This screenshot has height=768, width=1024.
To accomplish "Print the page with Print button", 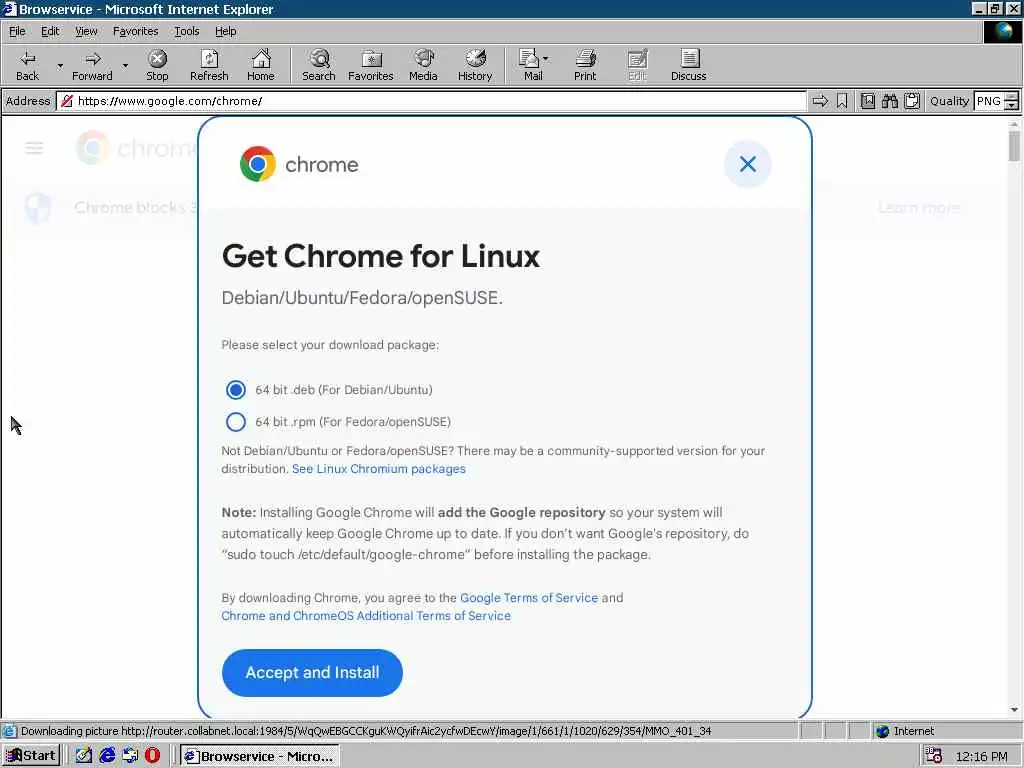I will click(x=585, y=65).
